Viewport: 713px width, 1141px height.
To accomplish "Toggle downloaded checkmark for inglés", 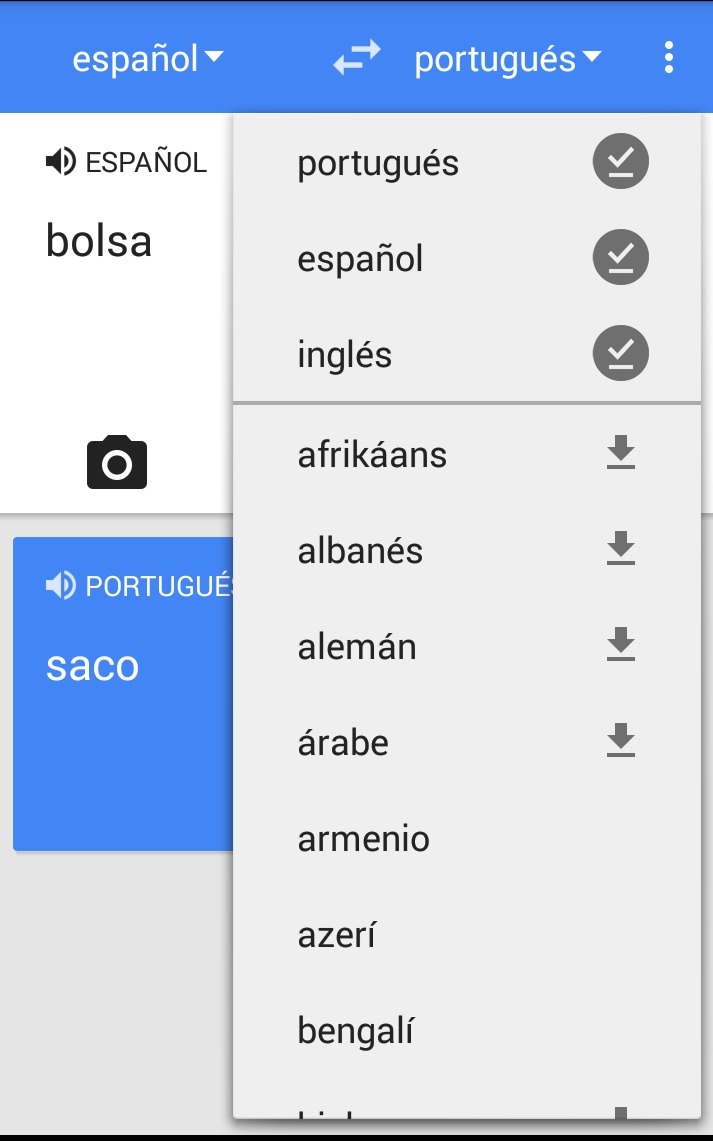I will point(621,354).
